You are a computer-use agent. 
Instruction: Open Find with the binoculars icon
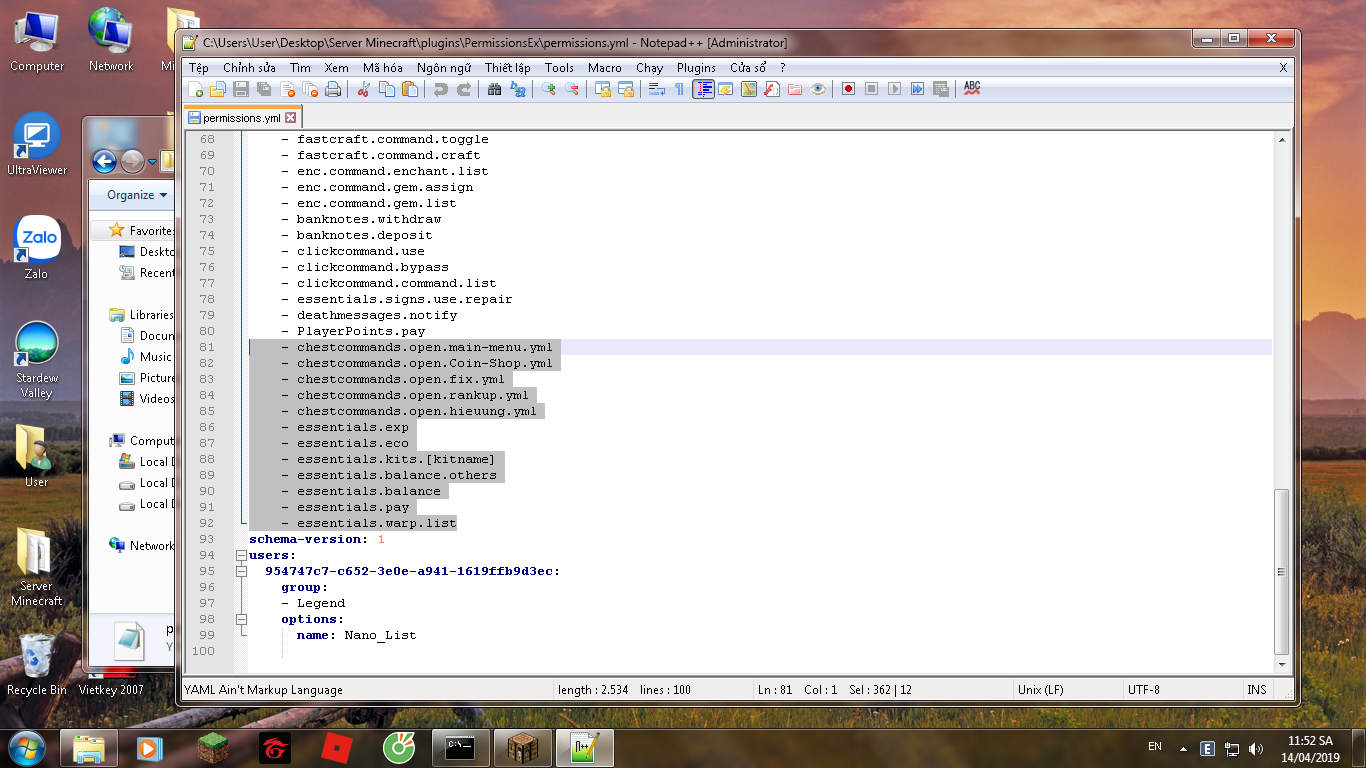[494, 89]
